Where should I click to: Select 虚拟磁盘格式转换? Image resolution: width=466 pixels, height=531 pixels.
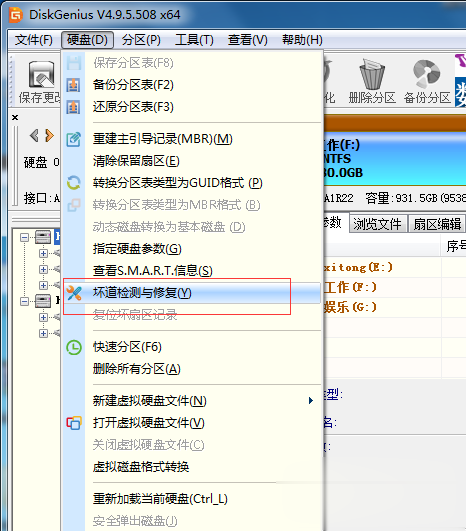[192, 467]
